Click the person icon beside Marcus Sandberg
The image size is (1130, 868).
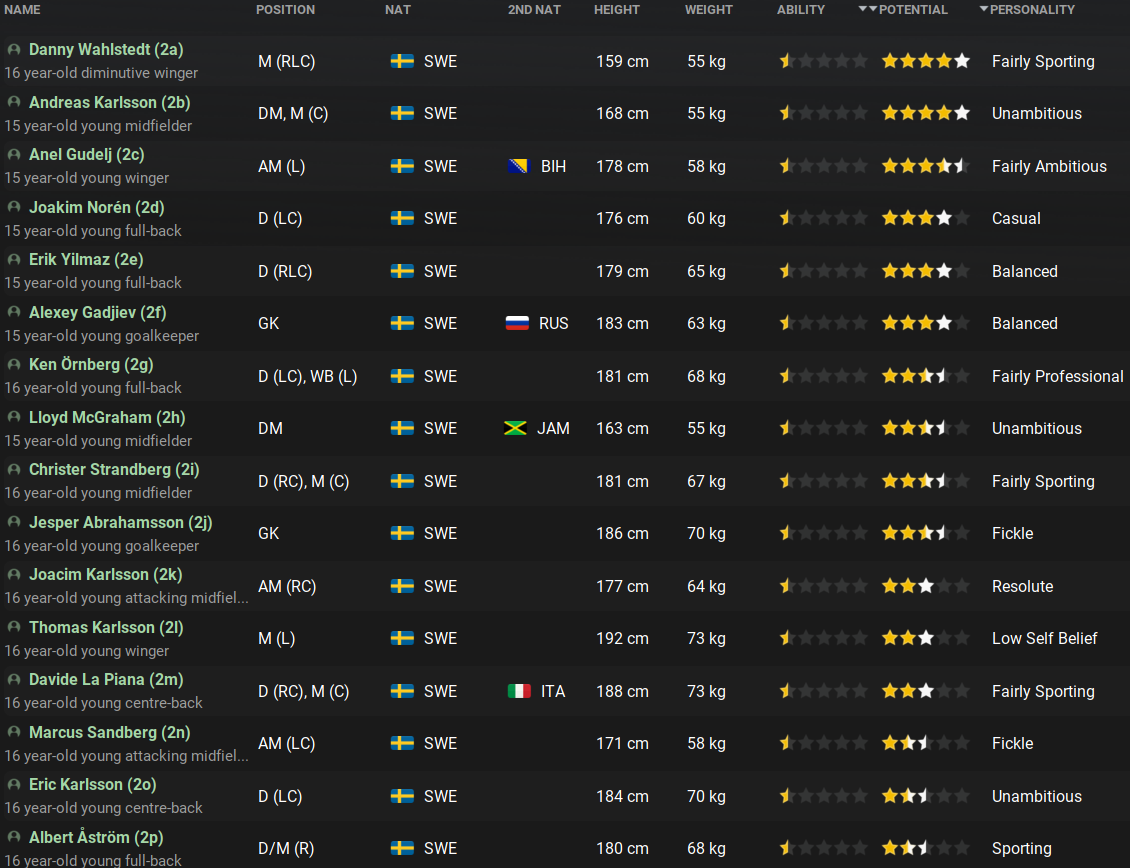coord(14,732)
